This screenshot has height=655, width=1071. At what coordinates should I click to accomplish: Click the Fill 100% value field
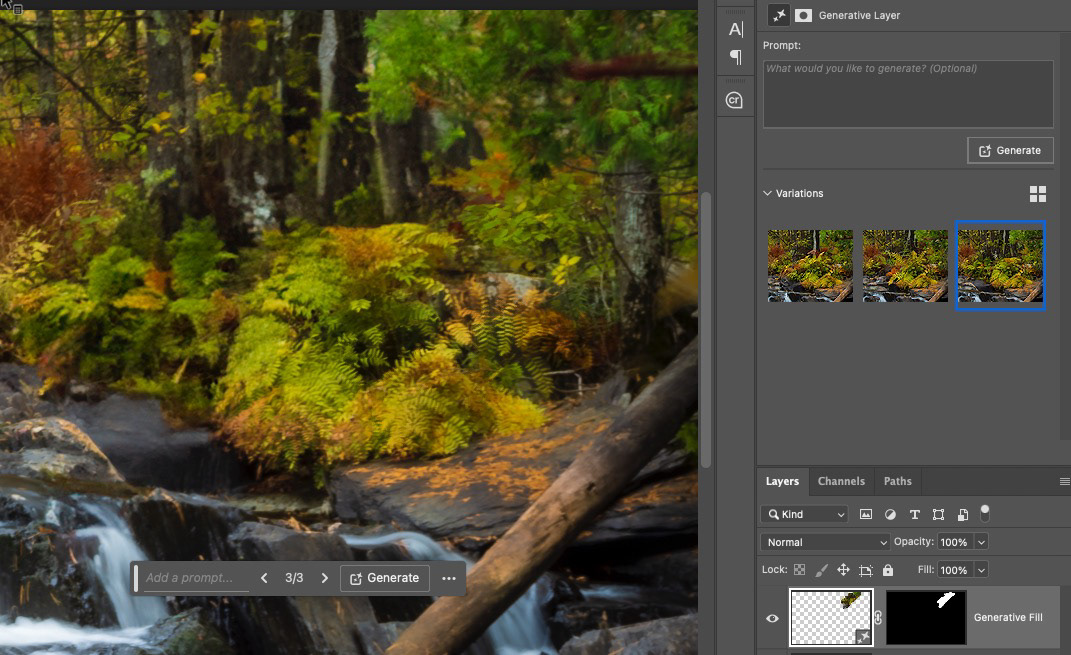(956, 570)
